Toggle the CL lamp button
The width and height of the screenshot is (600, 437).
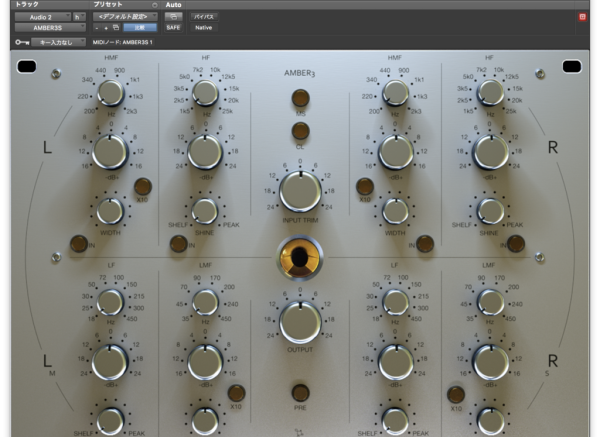(x=300, y=131)
